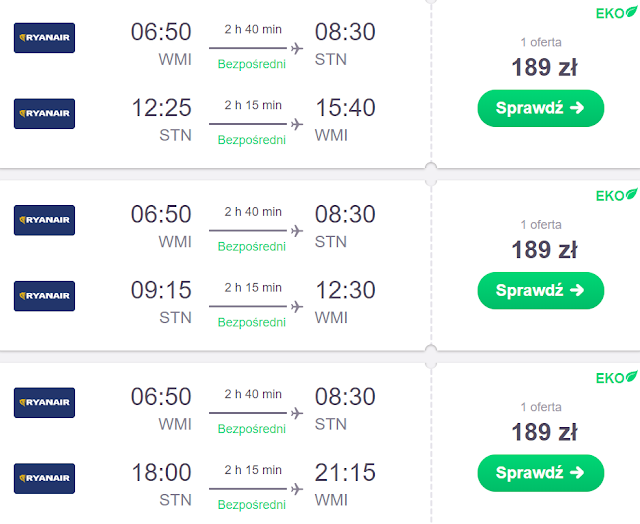The width and height of the screenshot is (640, 524).
Task: Click the airplane icon on the 12:25 flight line
Action: [296, 124]
